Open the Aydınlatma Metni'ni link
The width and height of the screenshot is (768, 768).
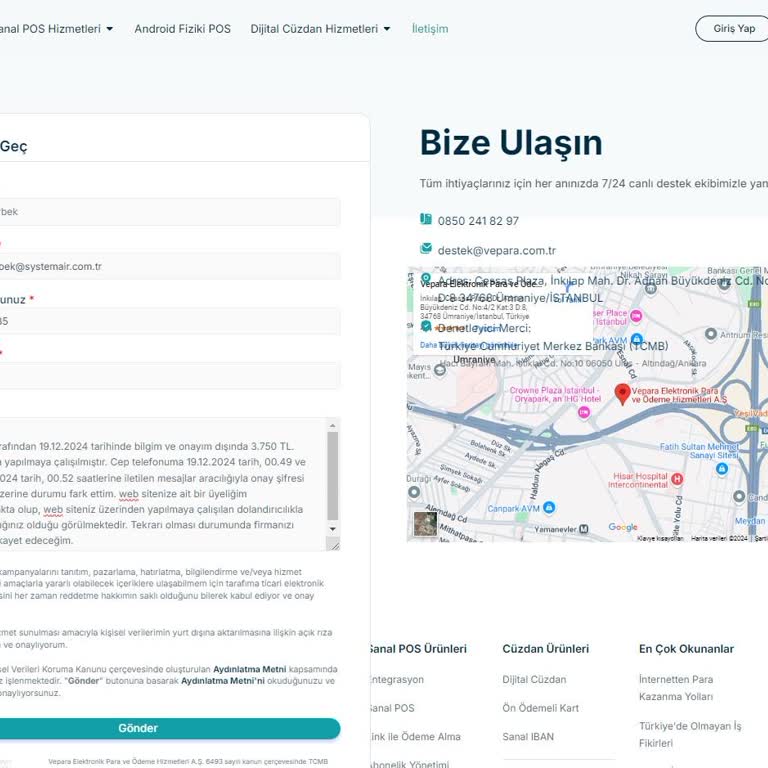pos(222,681)
